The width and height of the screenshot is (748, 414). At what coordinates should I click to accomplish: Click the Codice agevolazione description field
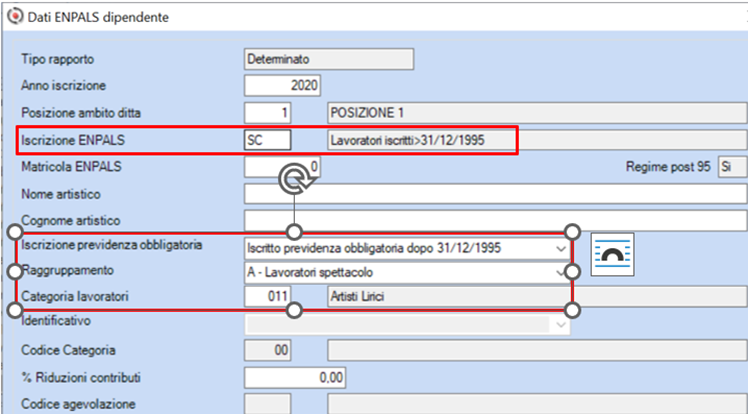(537, 404)
